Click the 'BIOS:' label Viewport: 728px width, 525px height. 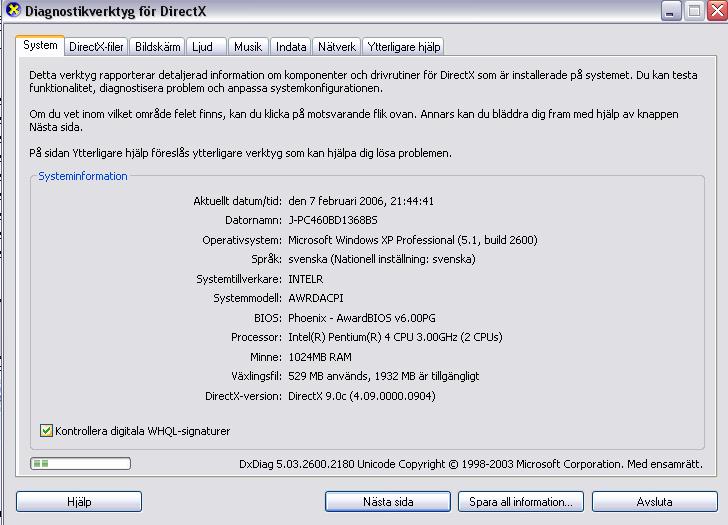(267, 318)
